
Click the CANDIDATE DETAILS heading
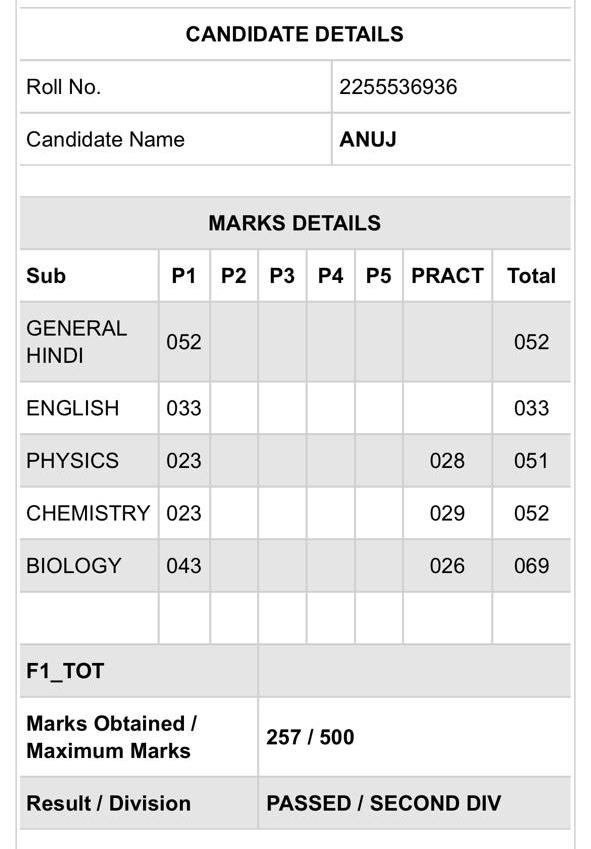click(294, 34)
